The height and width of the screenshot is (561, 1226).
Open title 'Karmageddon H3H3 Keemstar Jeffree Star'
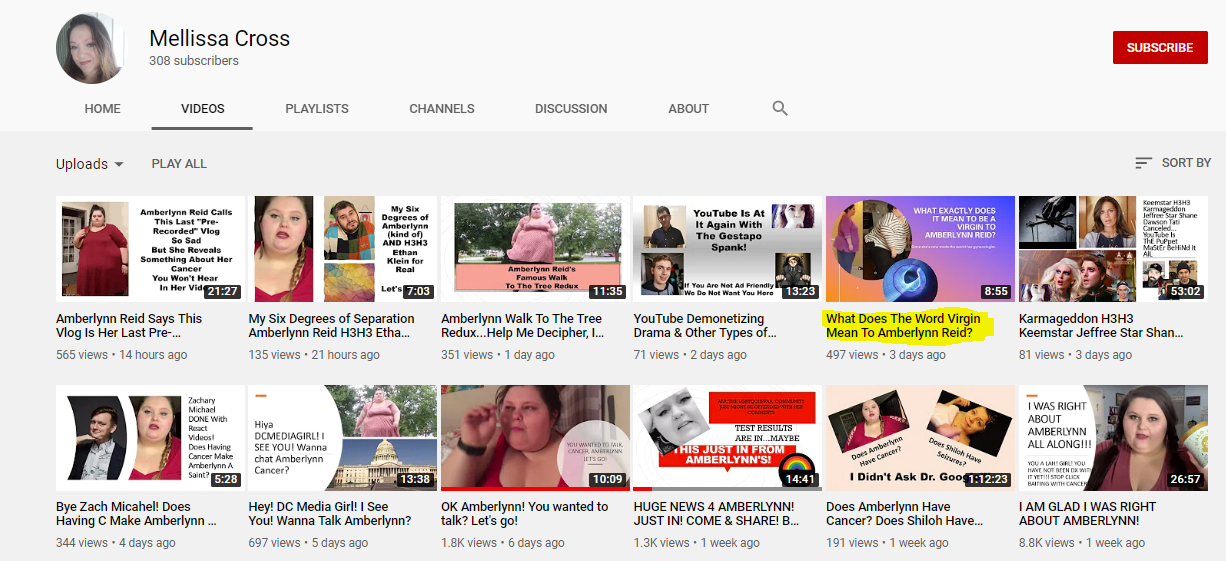[x=1101, y=326]
